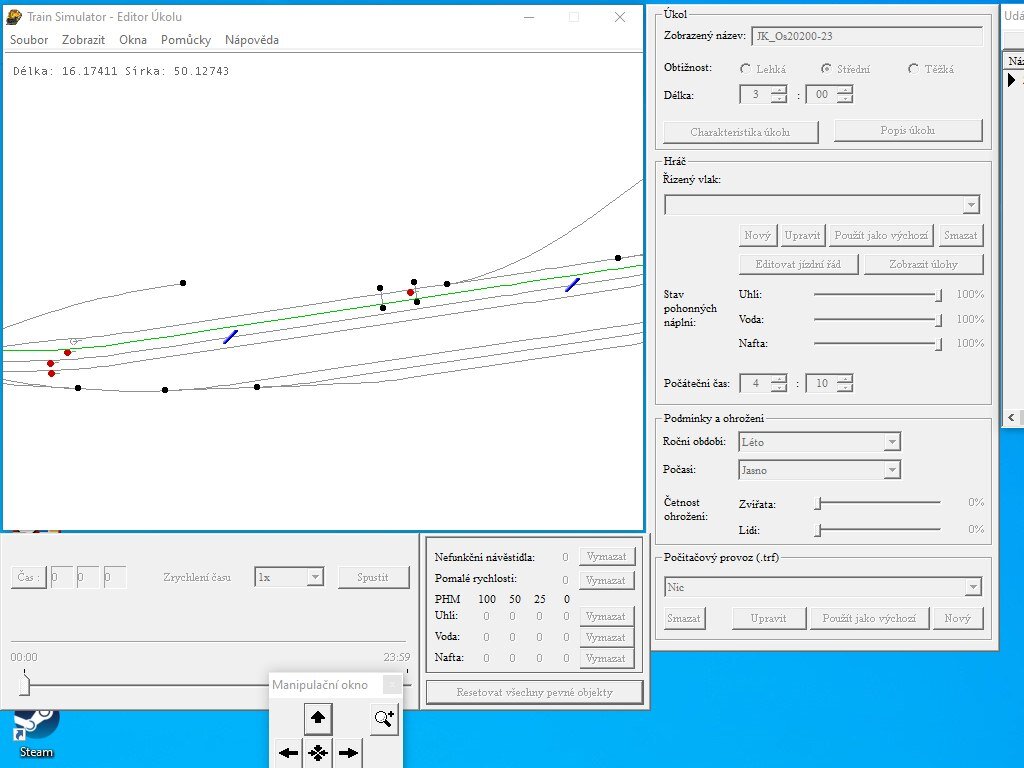Close the Manipulační okno panel
The height and width of the screenshot is (768, 1024).
[391, 684]
